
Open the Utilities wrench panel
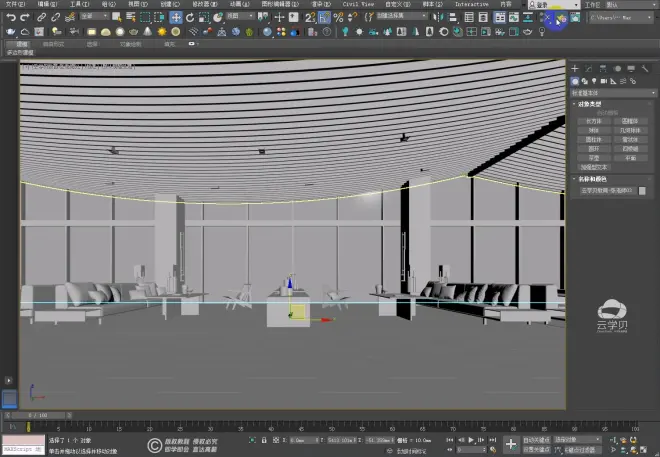point(645,69)
